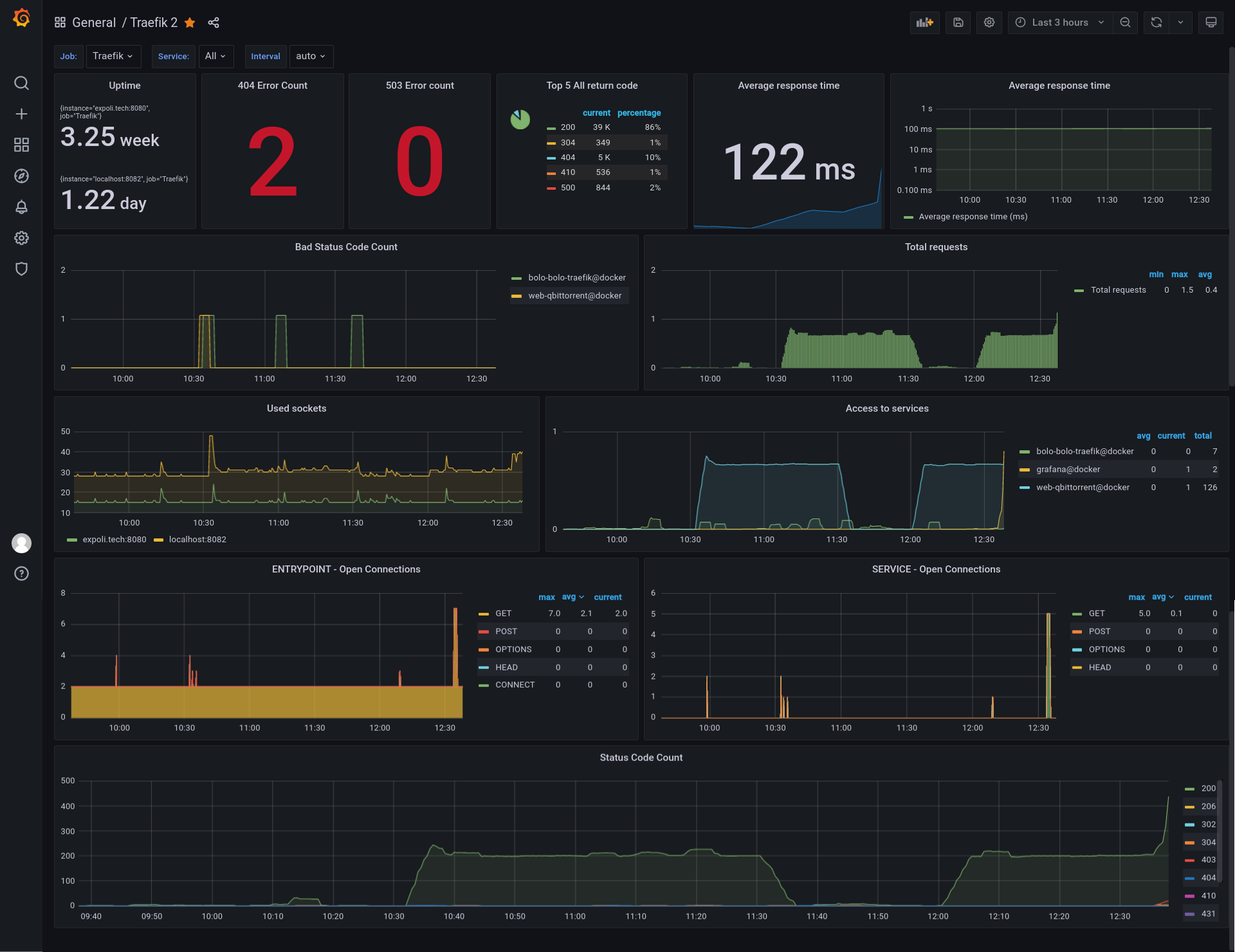Click the Status Code Count legend scrollbar
The image size is (1235, 952).
1220,831
